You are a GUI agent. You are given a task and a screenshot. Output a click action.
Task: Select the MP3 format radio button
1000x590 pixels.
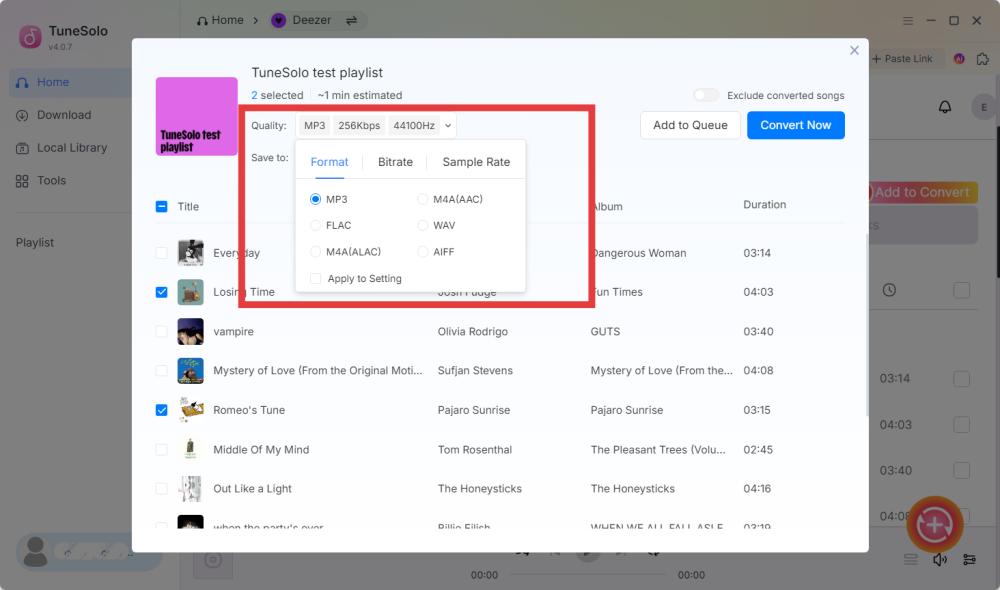pos(315,199)
